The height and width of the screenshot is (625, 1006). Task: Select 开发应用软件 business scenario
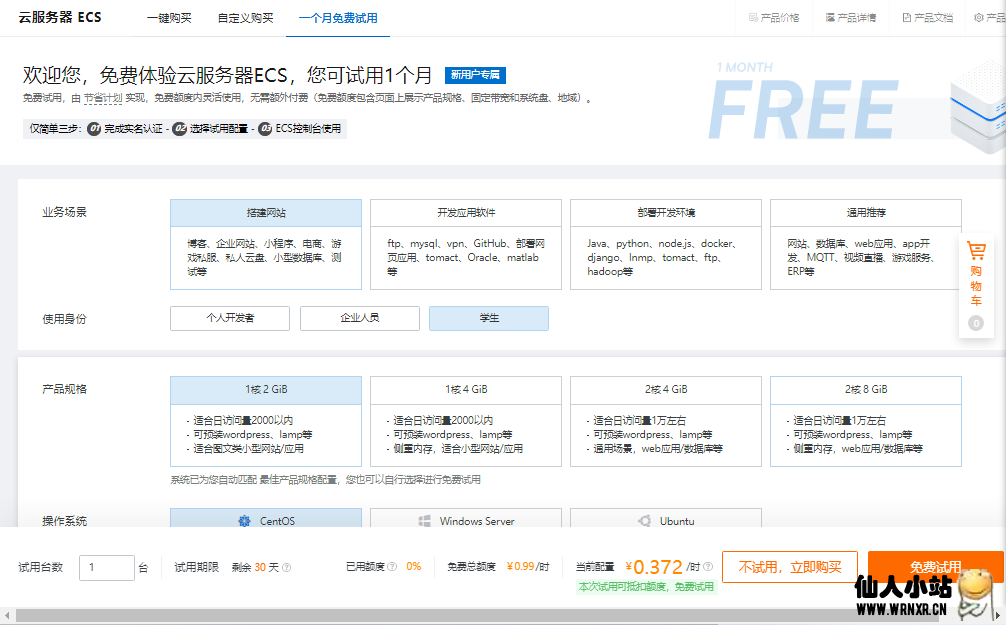click(466, 244)
